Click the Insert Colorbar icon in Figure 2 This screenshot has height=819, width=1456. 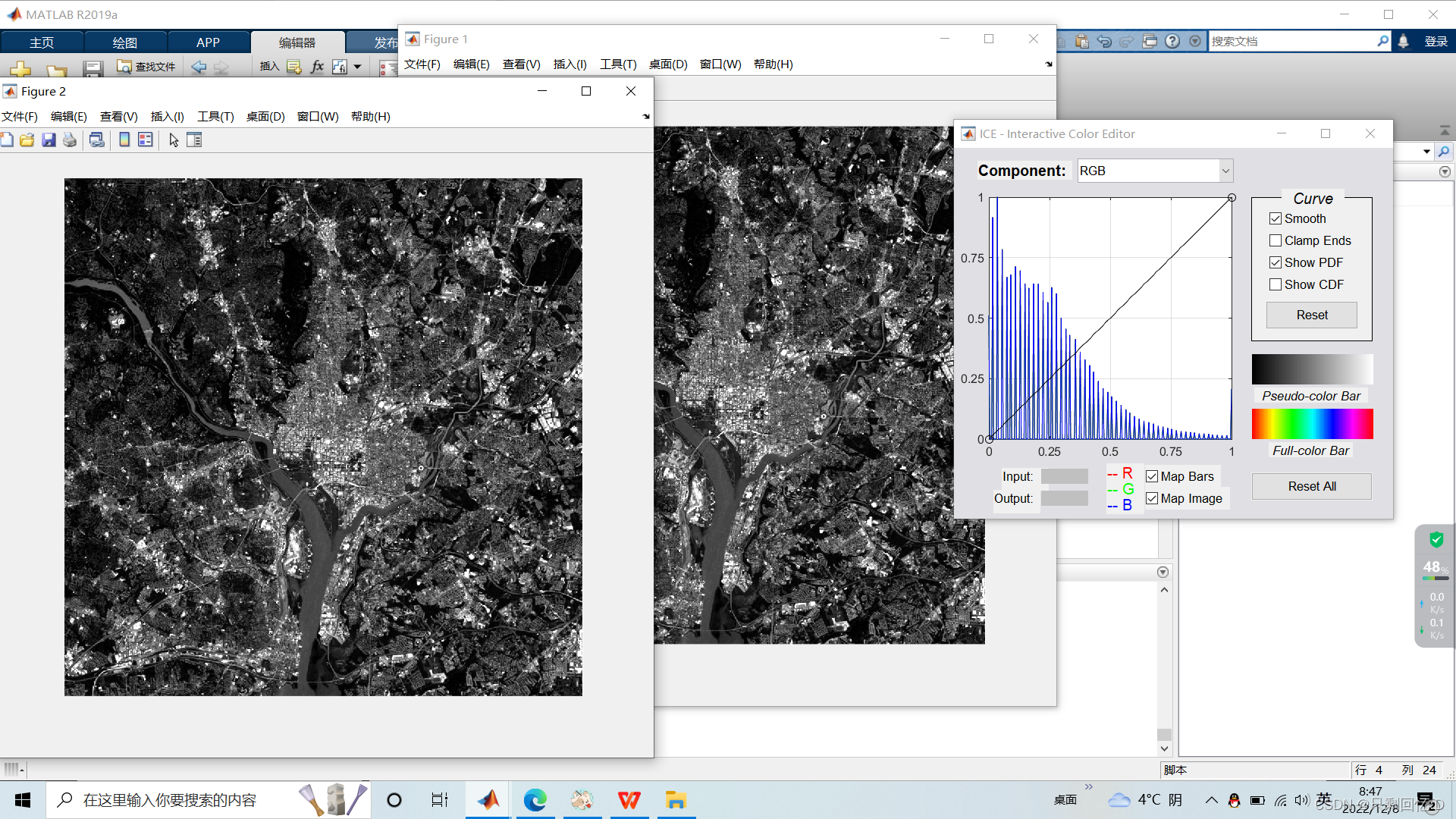pyautogui.click(x=124, y=140)
